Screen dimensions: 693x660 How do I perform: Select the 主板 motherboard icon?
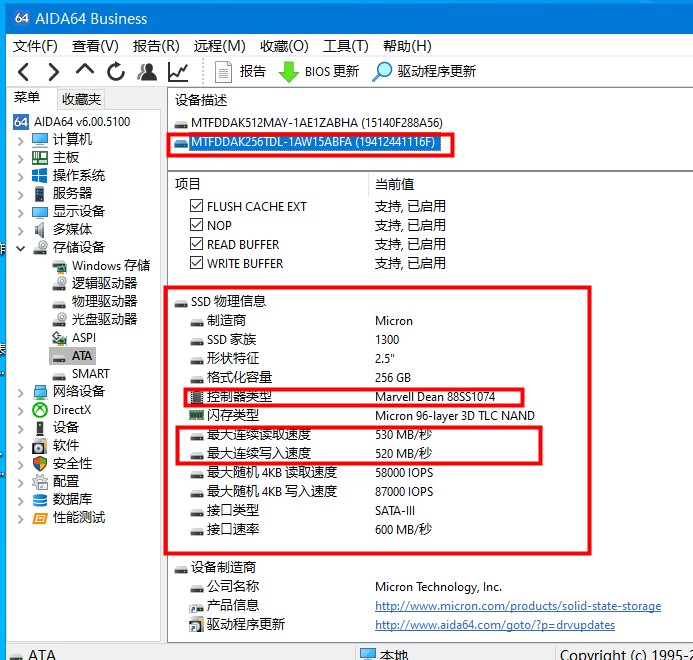click(40, 158)
